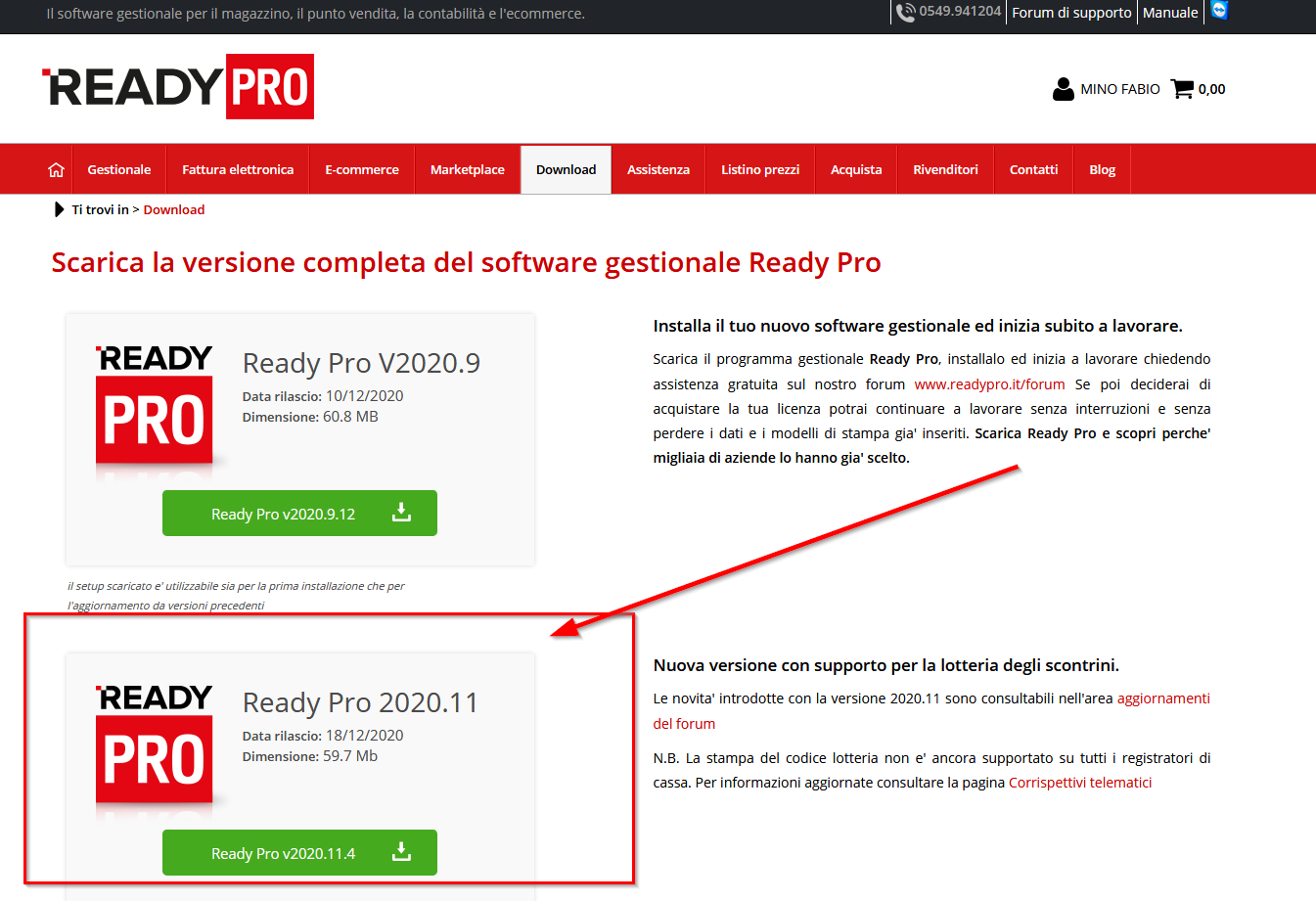Click the Ready Pro V2020.9 title

coord(361,363)
